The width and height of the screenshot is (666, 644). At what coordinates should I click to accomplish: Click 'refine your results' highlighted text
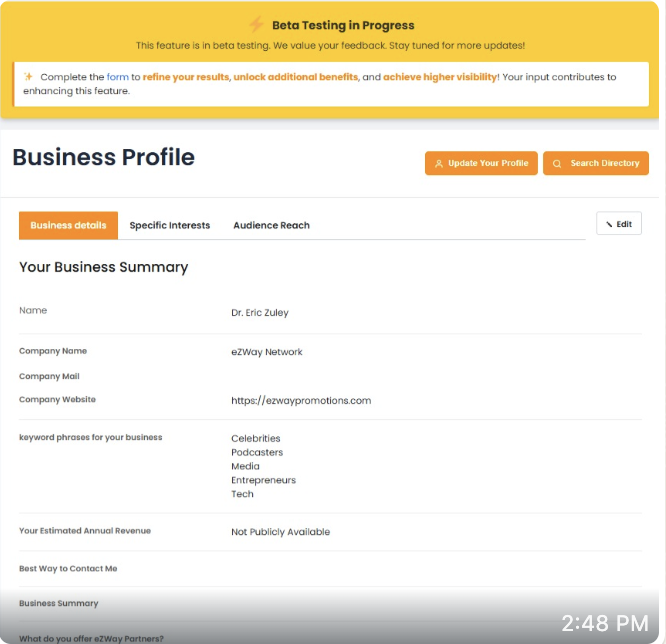point(186,77)
